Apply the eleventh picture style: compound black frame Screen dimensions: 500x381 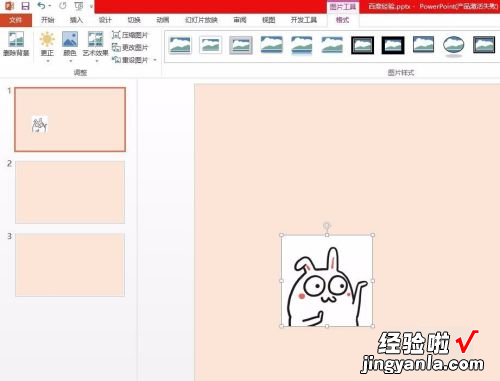tap(484, 45)
